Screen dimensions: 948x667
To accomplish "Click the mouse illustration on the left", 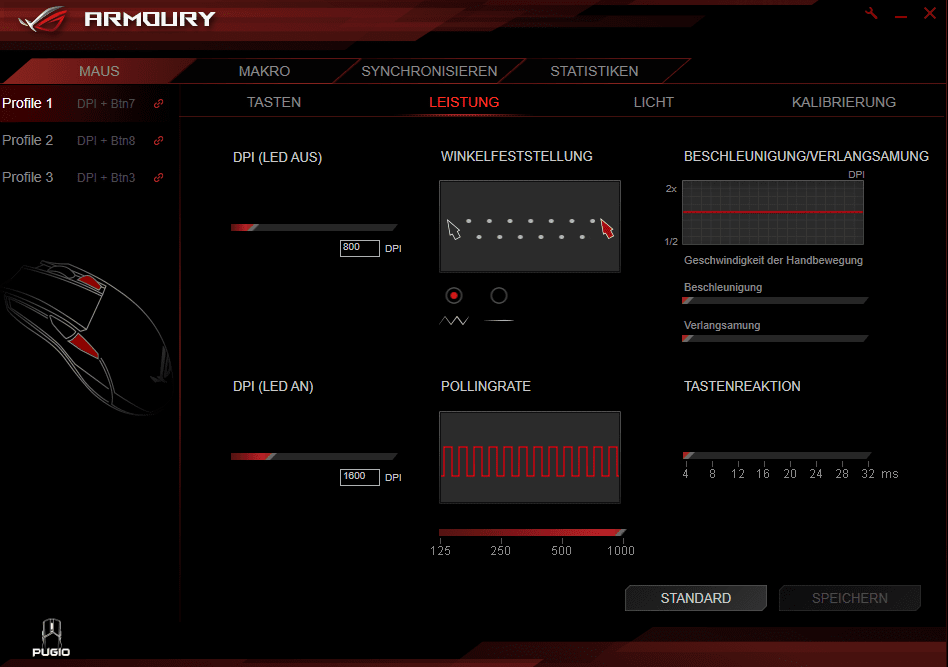I will [x=88, y=337].
